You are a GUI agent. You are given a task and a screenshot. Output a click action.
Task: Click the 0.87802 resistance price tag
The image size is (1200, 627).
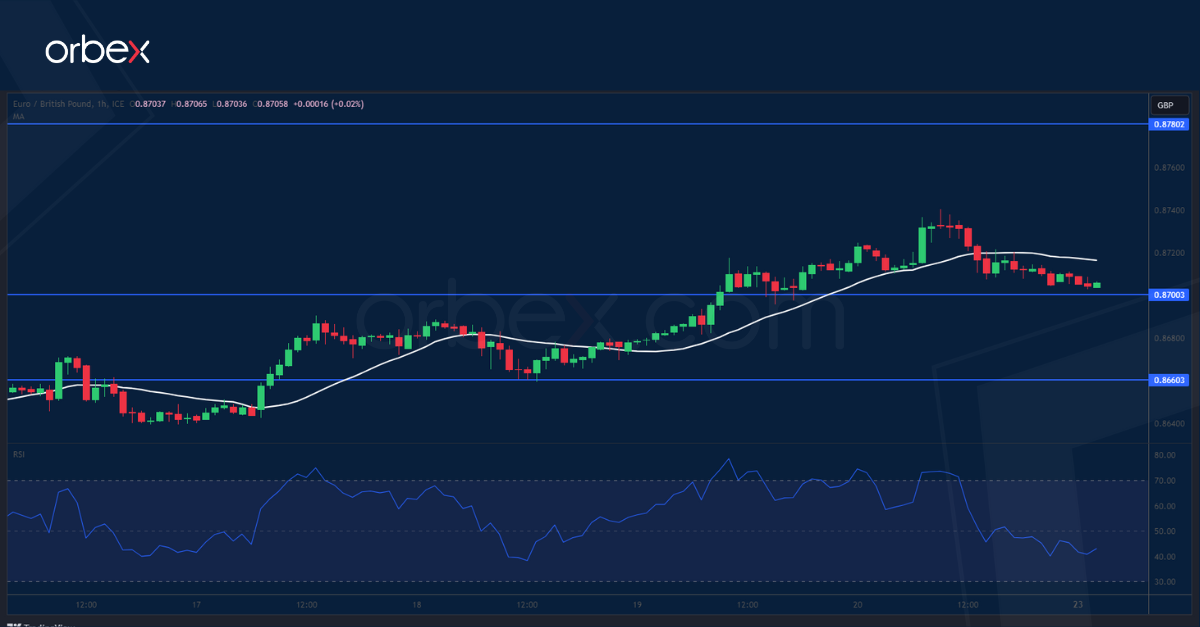(x=1169, y=124)
